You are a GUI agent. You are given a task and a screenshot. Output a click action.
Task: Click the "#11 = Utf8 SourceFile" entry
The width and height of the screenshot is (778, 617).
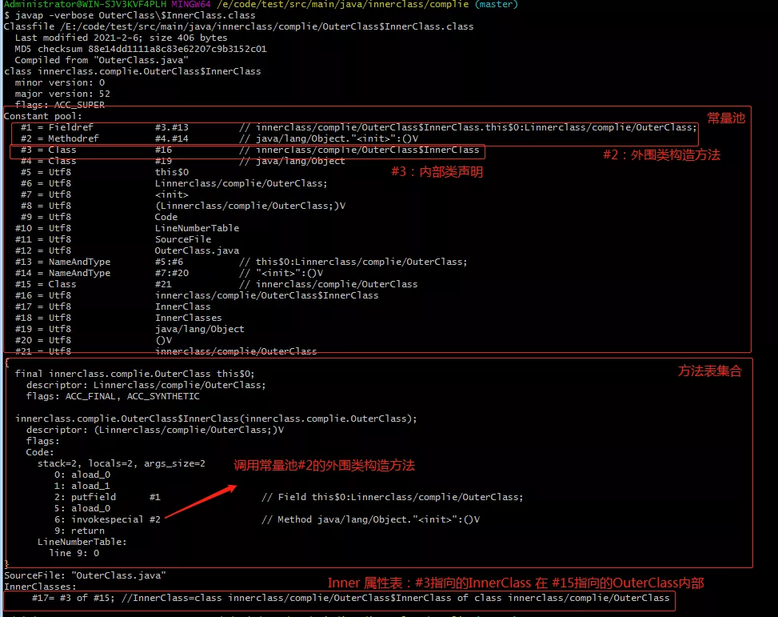click(x=113, y=239)
